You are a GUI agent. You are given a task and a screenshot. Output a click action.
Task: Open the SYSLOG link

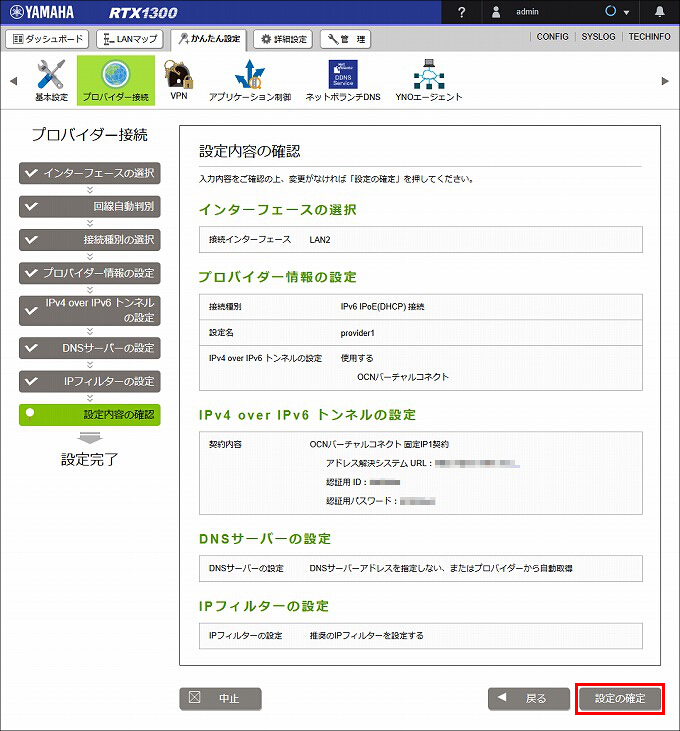point(598,36)
